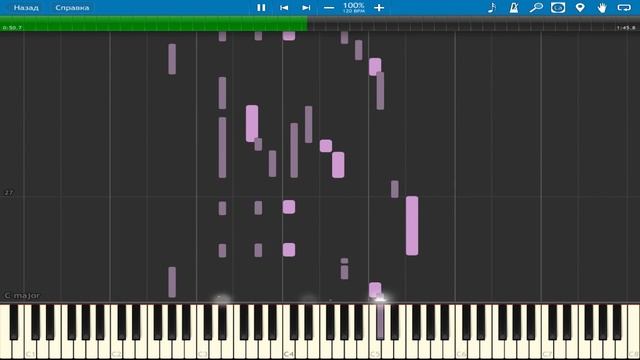Click the Назад back button
Screen dimensions: 640x360
(x=26, y=8)
